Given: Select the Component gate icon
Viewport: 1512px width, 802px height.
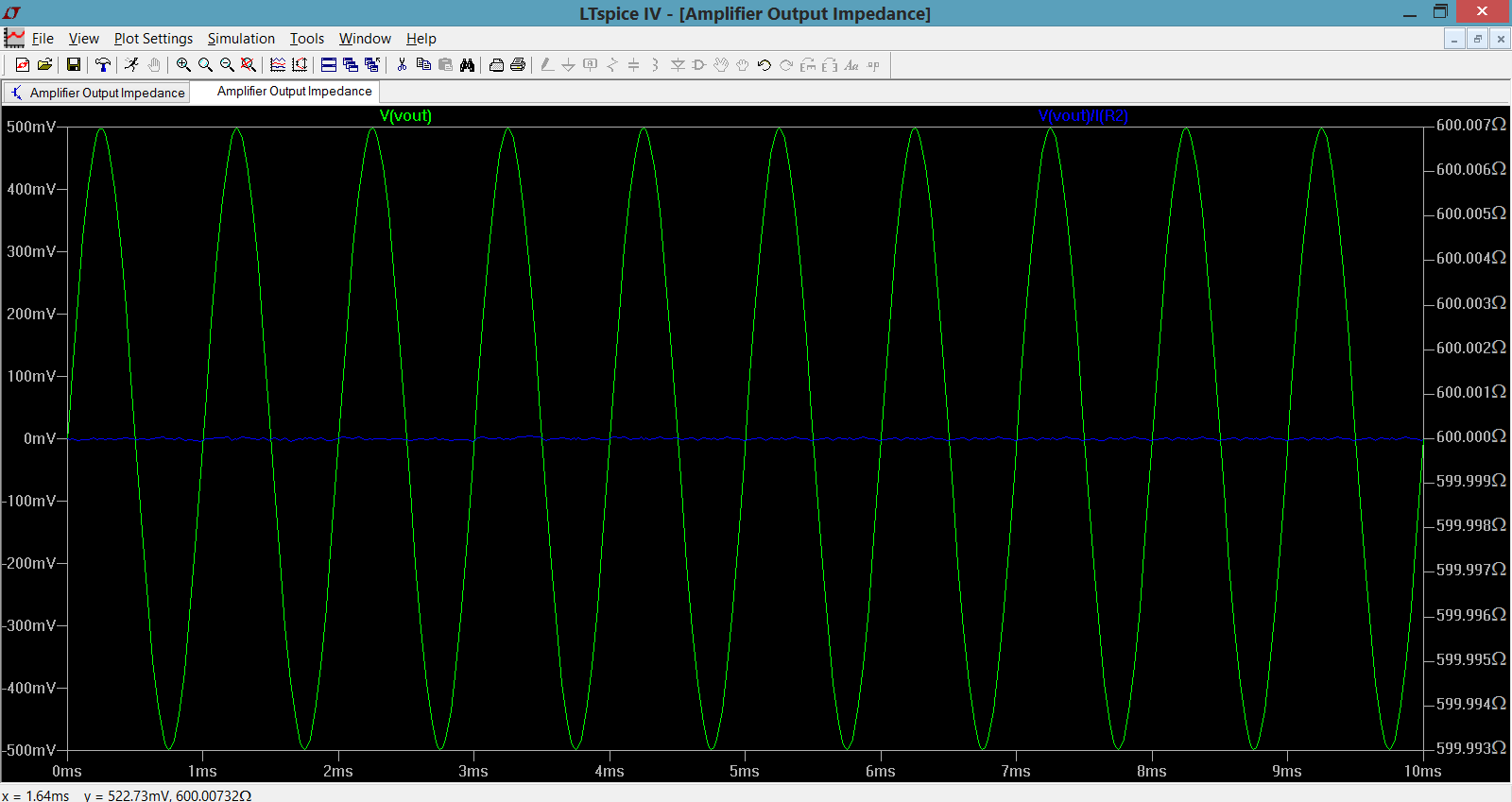Looking at the screenshot, I should 699,64.
